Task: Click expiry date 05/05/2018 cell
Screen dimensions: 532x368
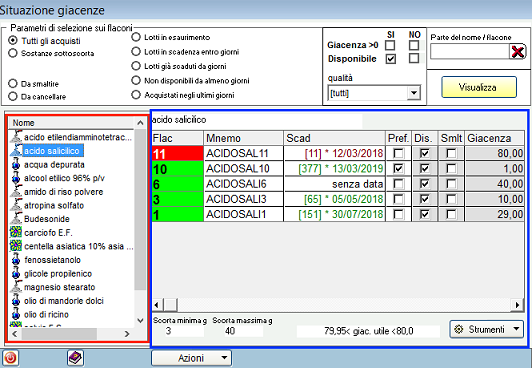Action: (x=335, y=199)
